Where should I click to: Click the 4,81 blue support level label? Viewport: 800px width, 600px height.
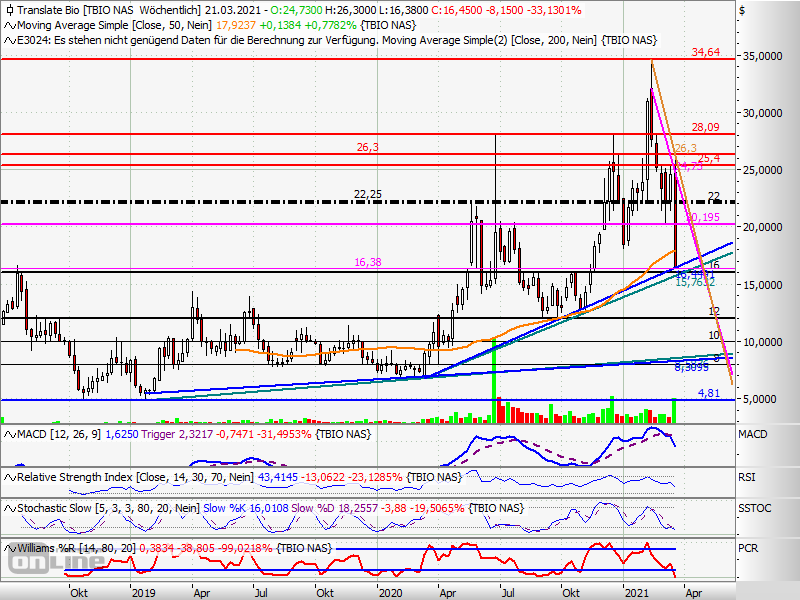click(708, 393)
